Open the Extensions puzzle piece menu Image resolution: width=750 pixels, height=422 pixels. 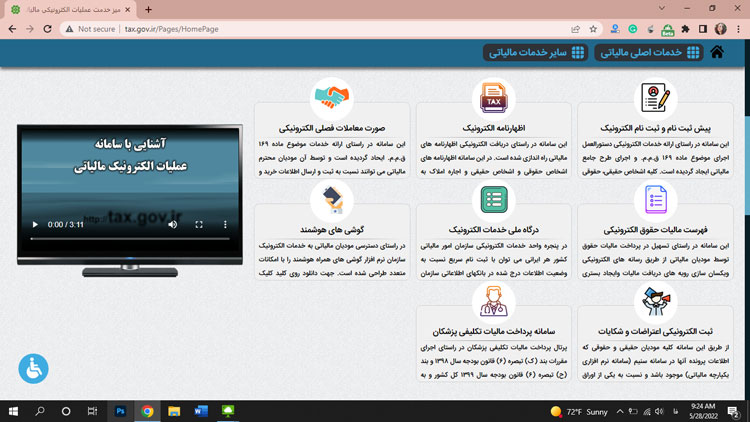pos(685,29)
